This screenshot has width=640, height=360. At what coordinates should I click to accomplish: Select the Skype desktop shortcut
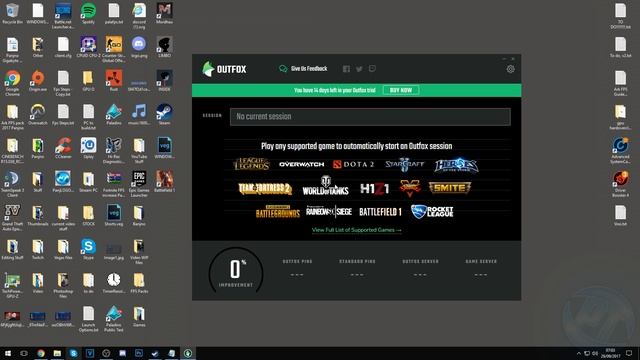88,249
